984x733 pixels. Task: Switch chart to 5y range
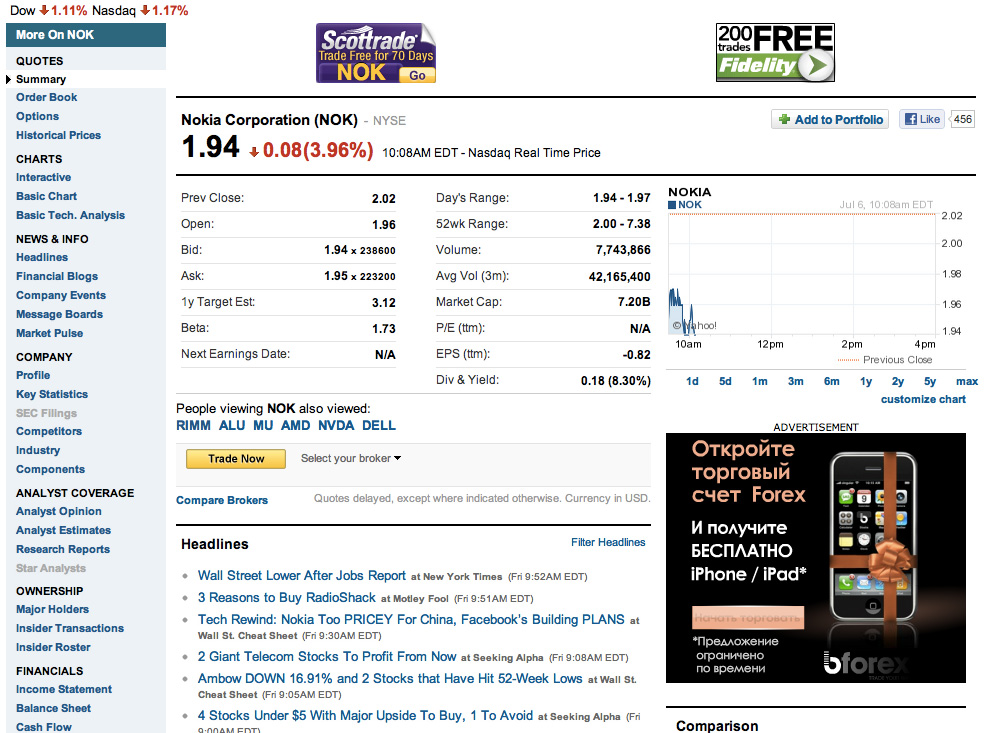coord(930,381)
